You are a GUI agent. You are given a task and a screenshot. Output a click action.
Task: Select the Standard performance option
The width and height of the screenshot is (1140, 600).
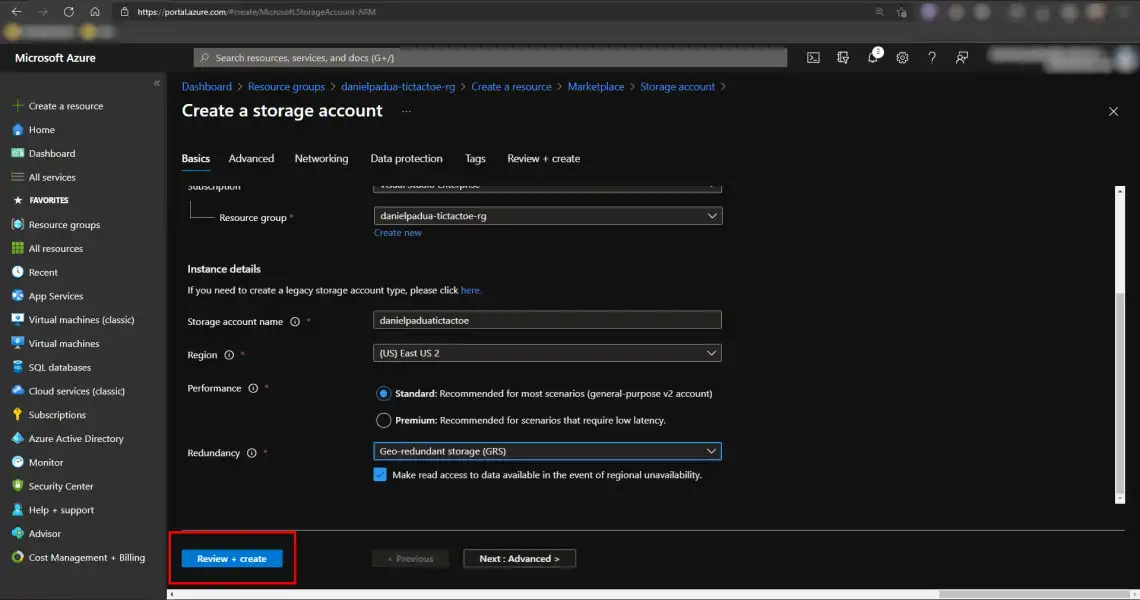click(x=383, y=393)
